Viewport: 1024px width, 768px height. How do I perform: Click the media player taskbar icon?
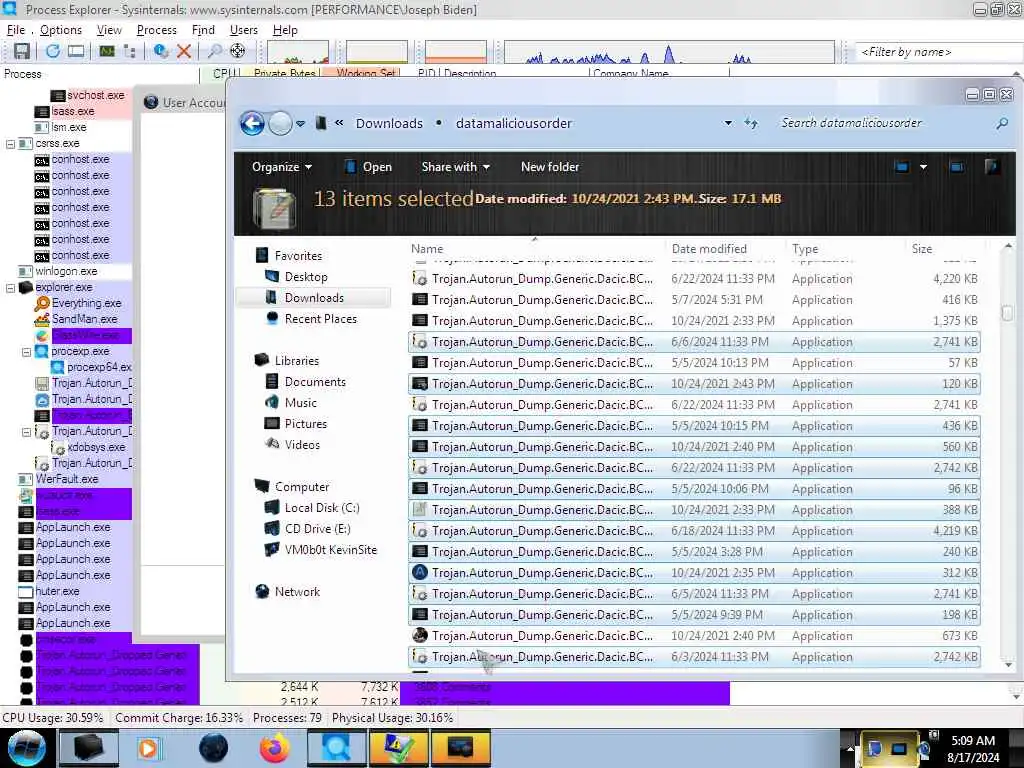[148, 748]
